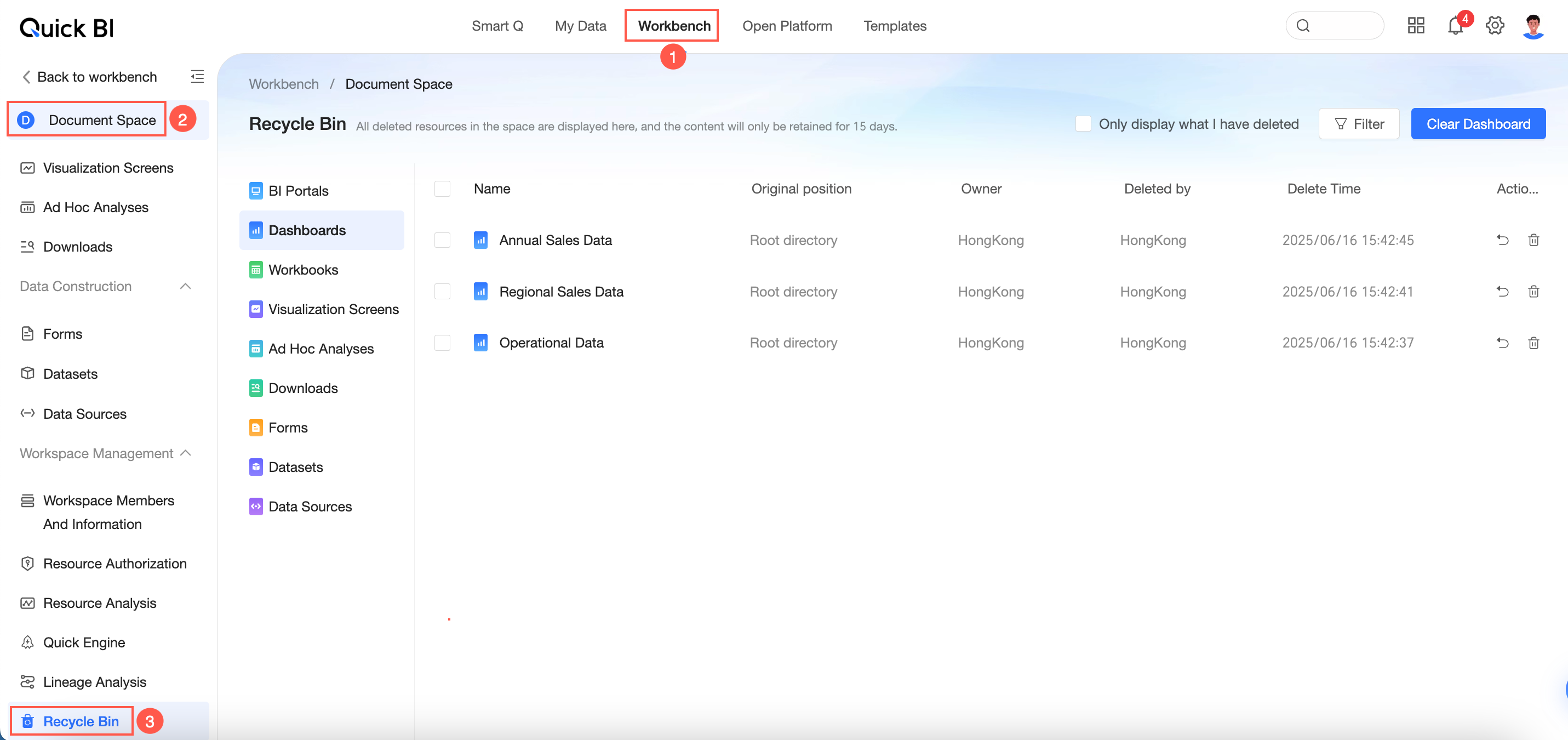1568x740 pixels.
Task: Select Datasets recycle category
Action: tap(322, 467)
